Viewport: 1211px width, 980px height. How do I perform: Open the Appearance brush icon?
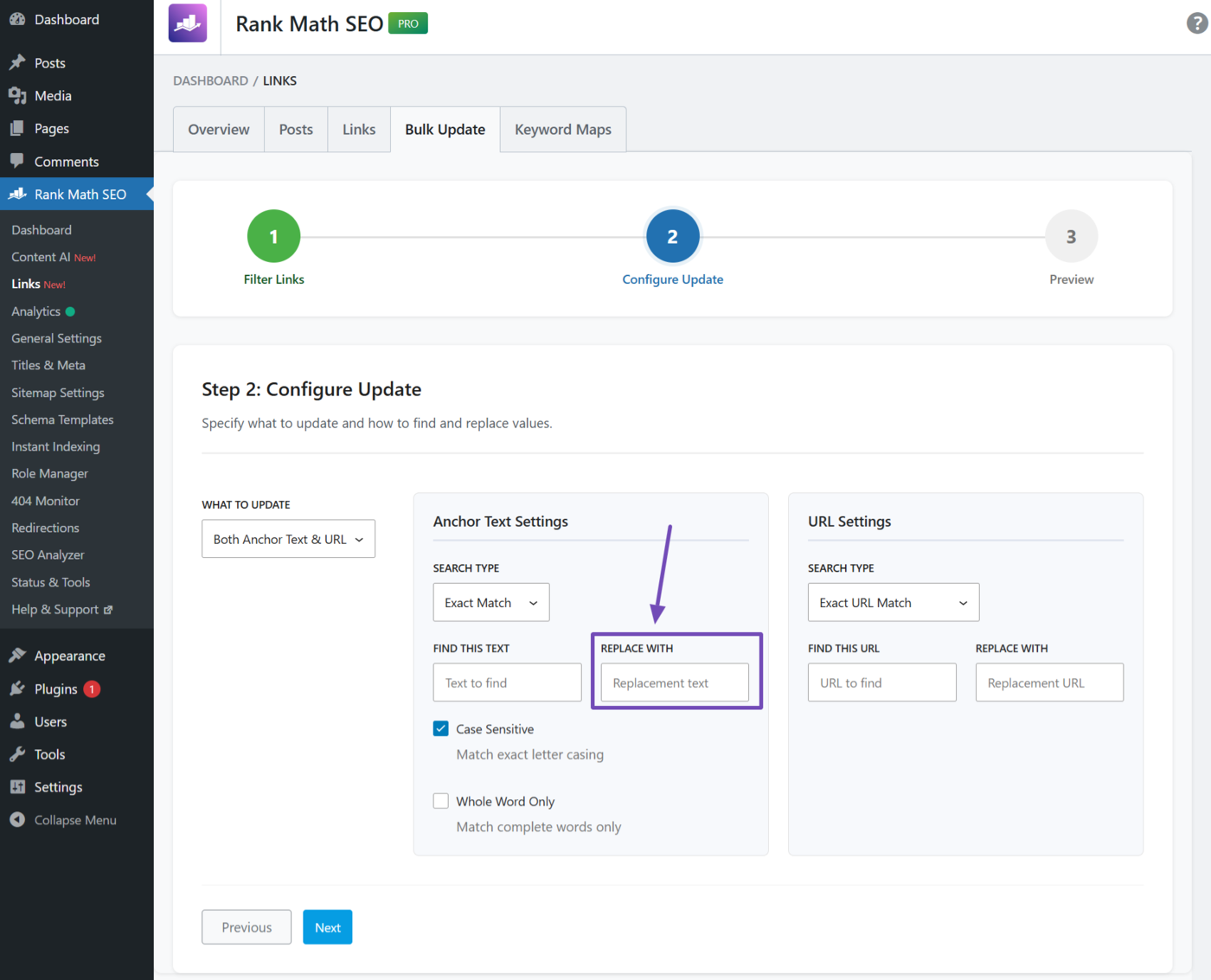(17, 655)
